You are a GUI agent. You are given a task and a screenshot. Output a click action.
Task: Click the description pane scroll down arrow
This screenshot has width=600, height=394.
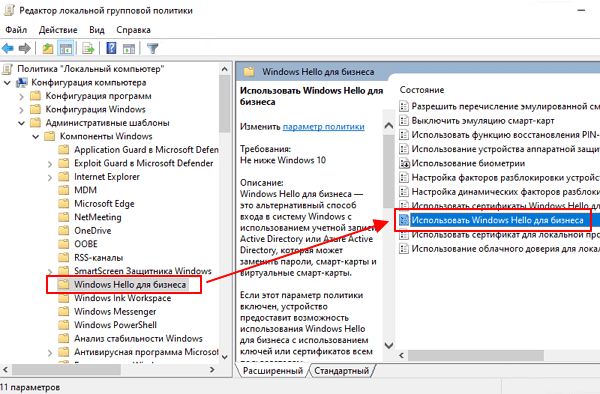click(388, 345)
